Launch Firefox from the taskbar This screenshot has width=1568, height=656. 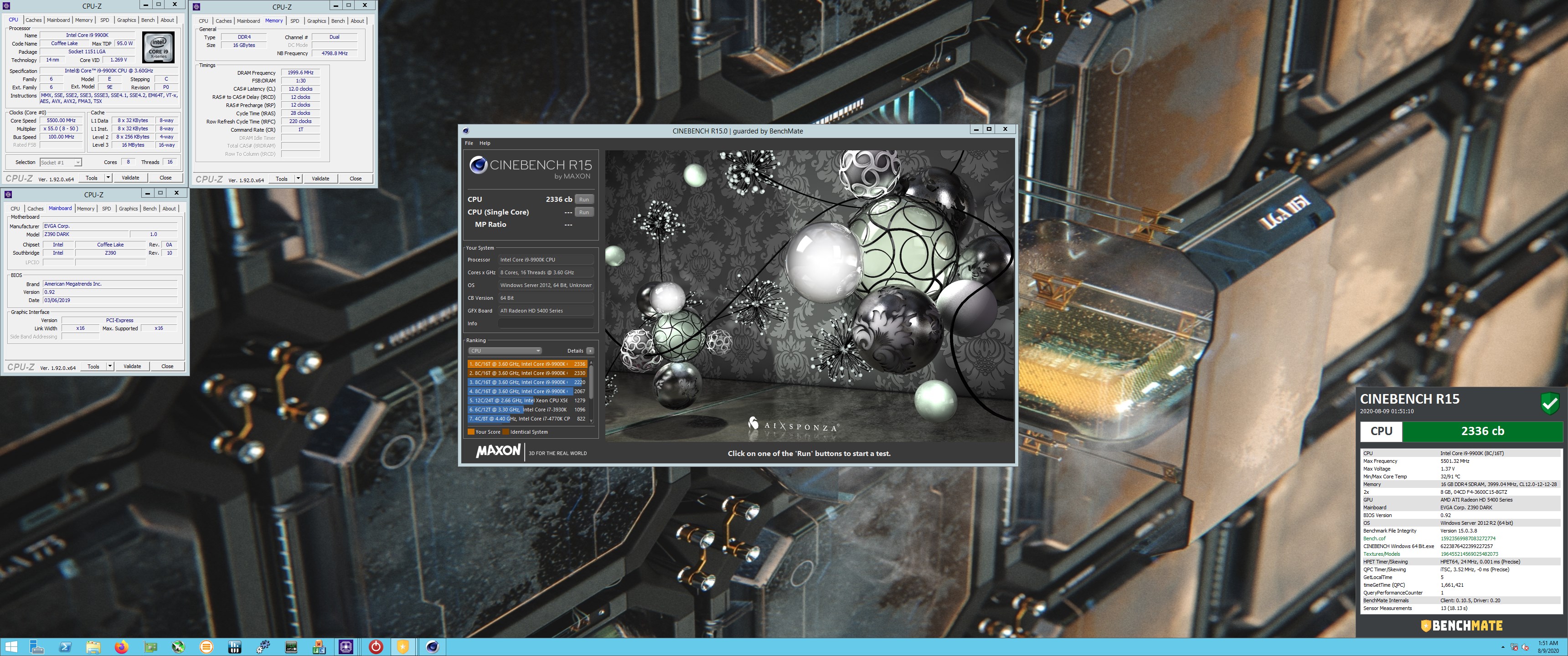tap(122, 647)
